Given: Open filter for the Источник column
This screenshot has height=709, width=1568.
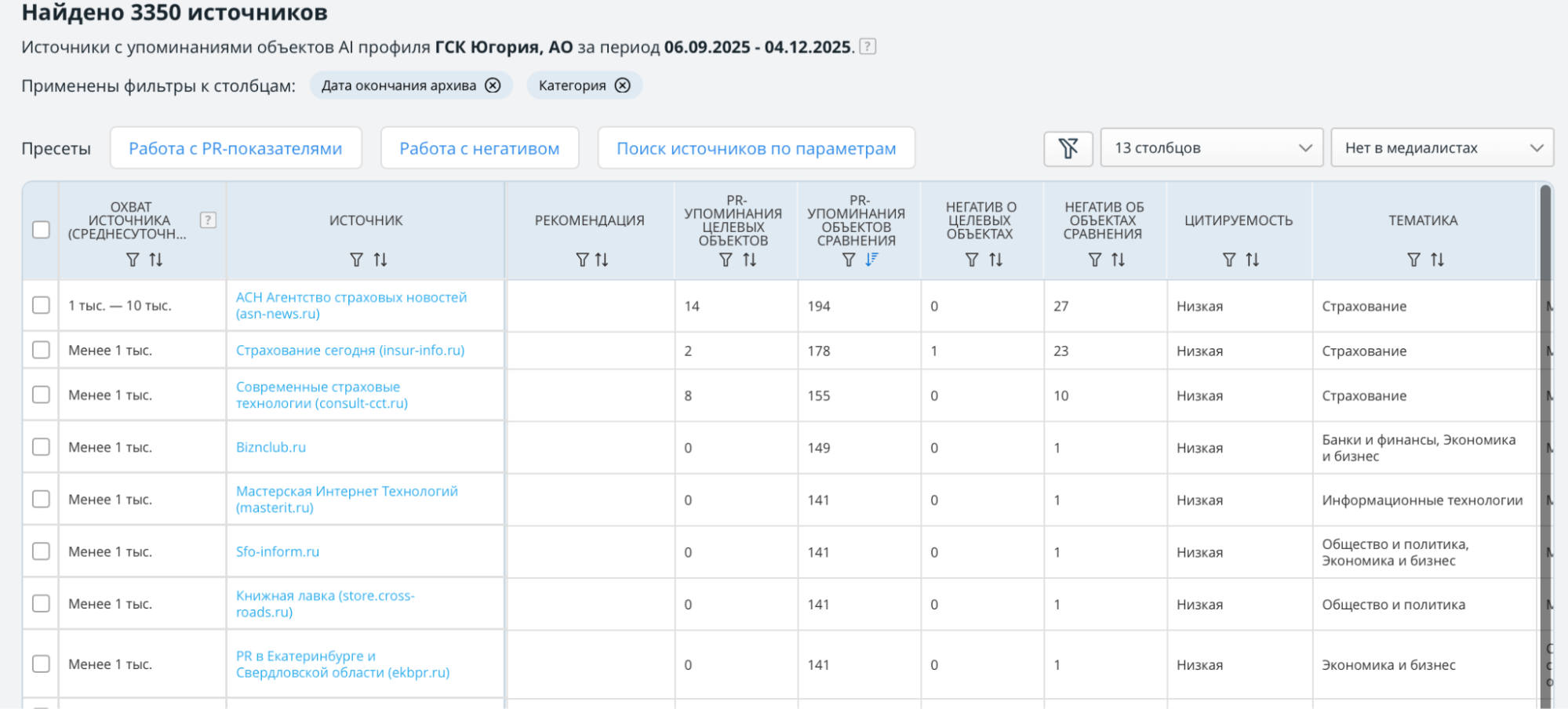Looking at the screenshot, I should pos(356,260).
